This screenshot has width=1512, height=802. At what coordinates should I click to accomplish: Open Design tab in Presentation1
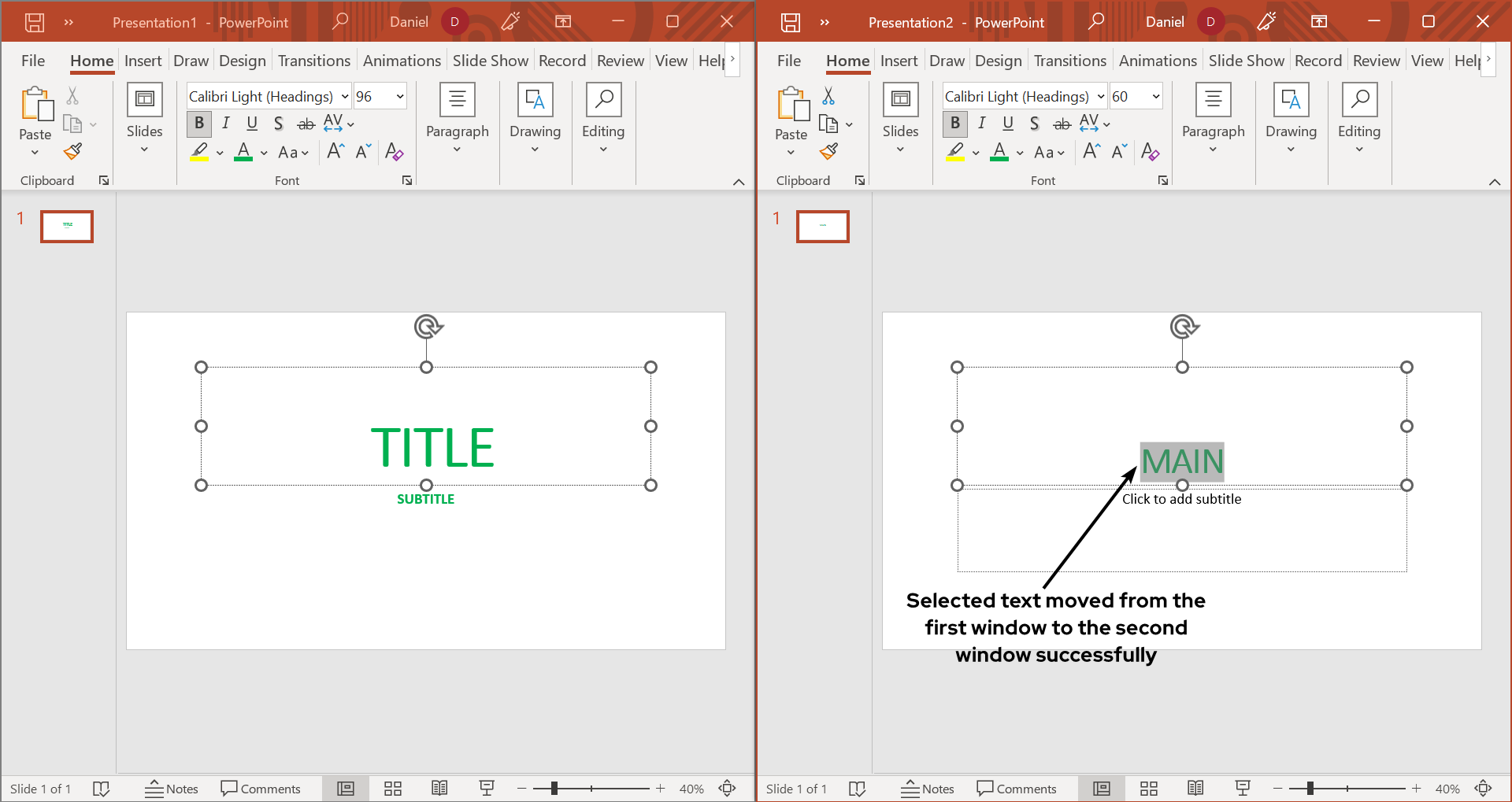click(x=242, y=61)
